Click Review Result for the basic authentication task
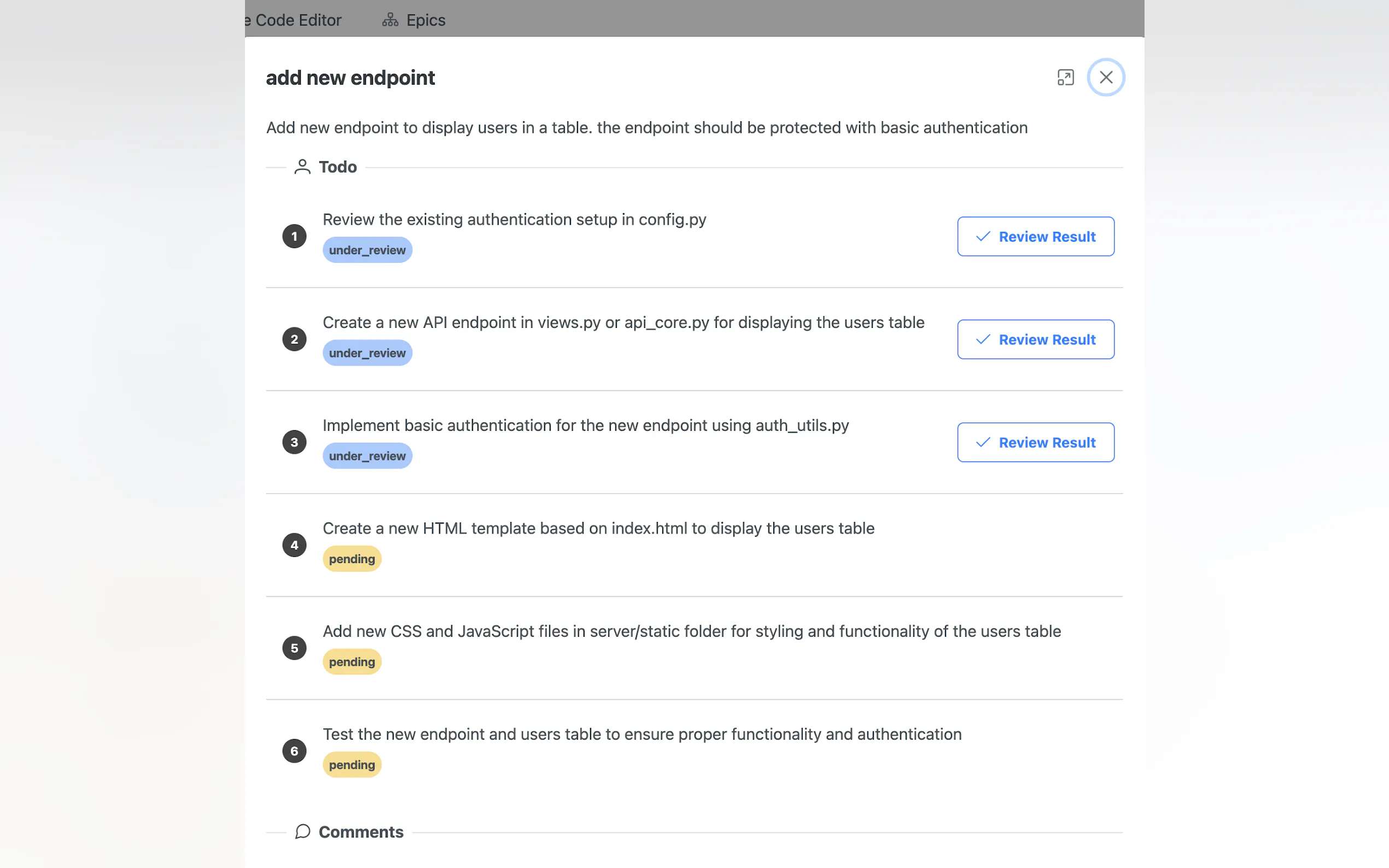Image resolution: width=1389 pixels, height=868 pixels. 1035,442
